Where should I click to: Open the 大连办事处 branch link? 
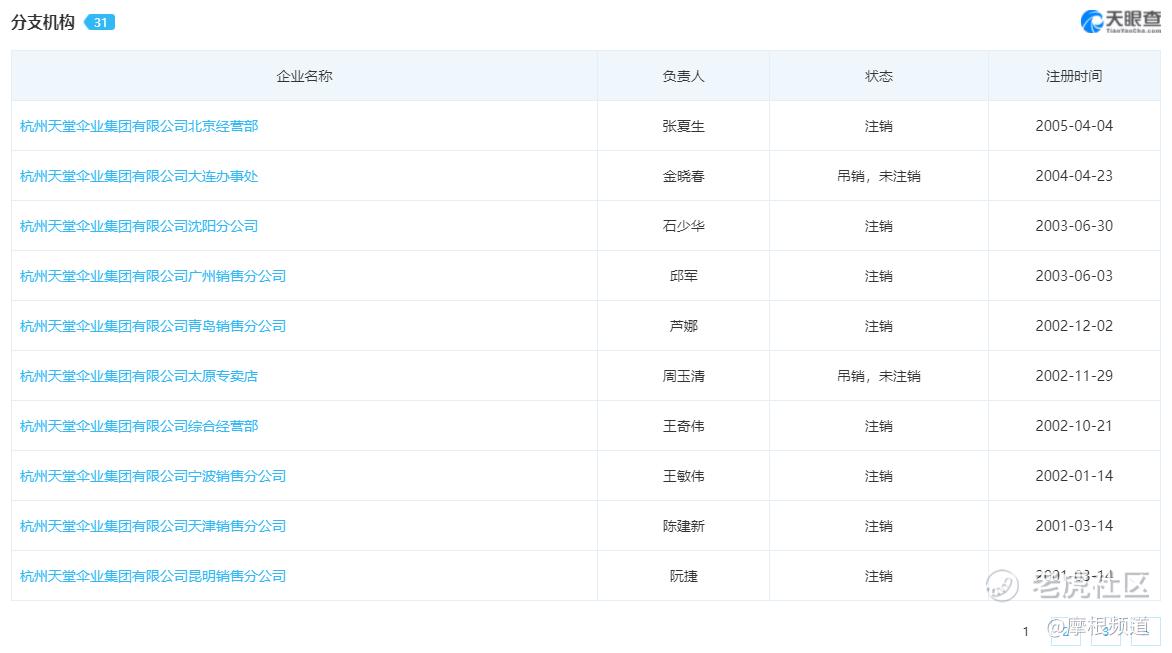pyautogui.click(x=139, y=176)
